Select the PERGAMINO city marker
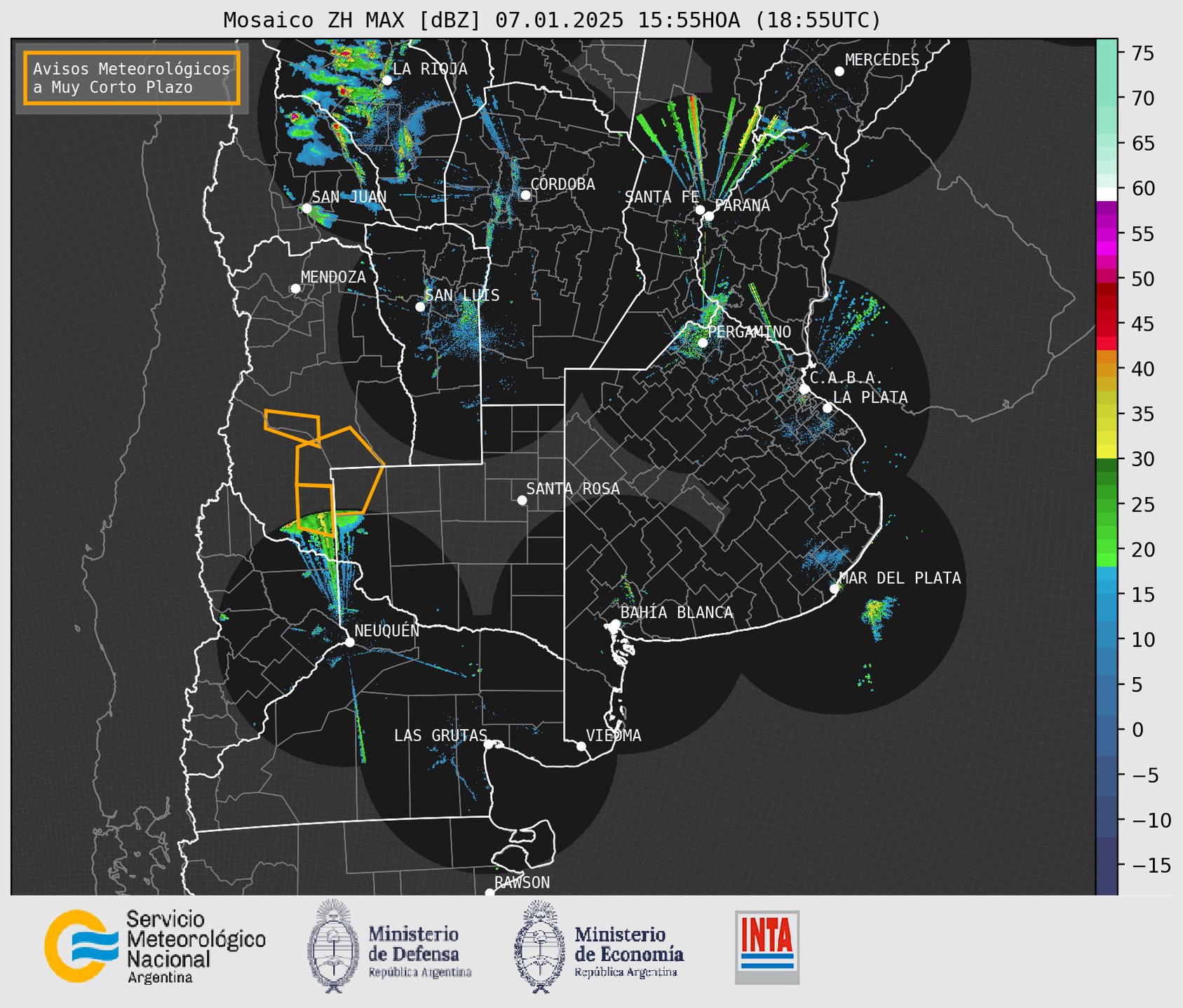The height and width of the screenshot is (1008, 1183). coord(703,342)
